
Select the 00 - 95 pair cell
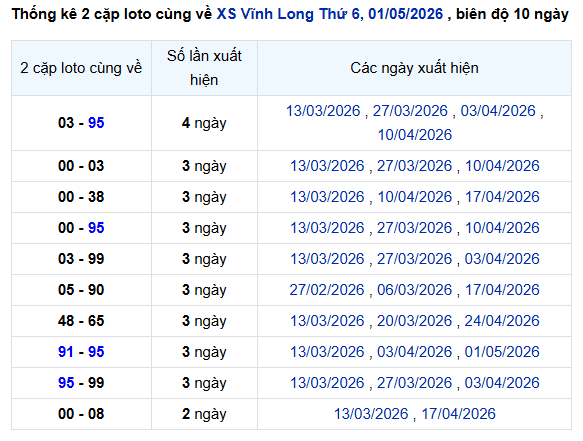click(x=81, y=228)
